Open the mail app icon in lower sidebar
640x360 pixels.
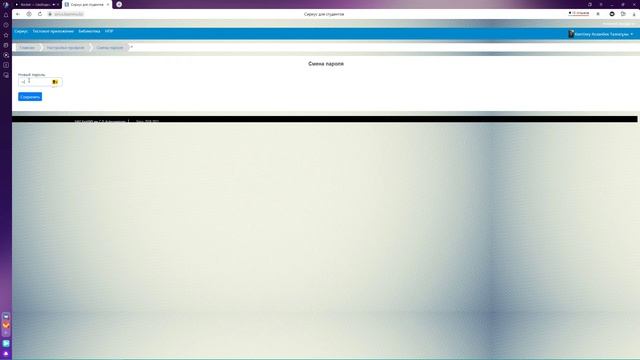tap(6, 316)
